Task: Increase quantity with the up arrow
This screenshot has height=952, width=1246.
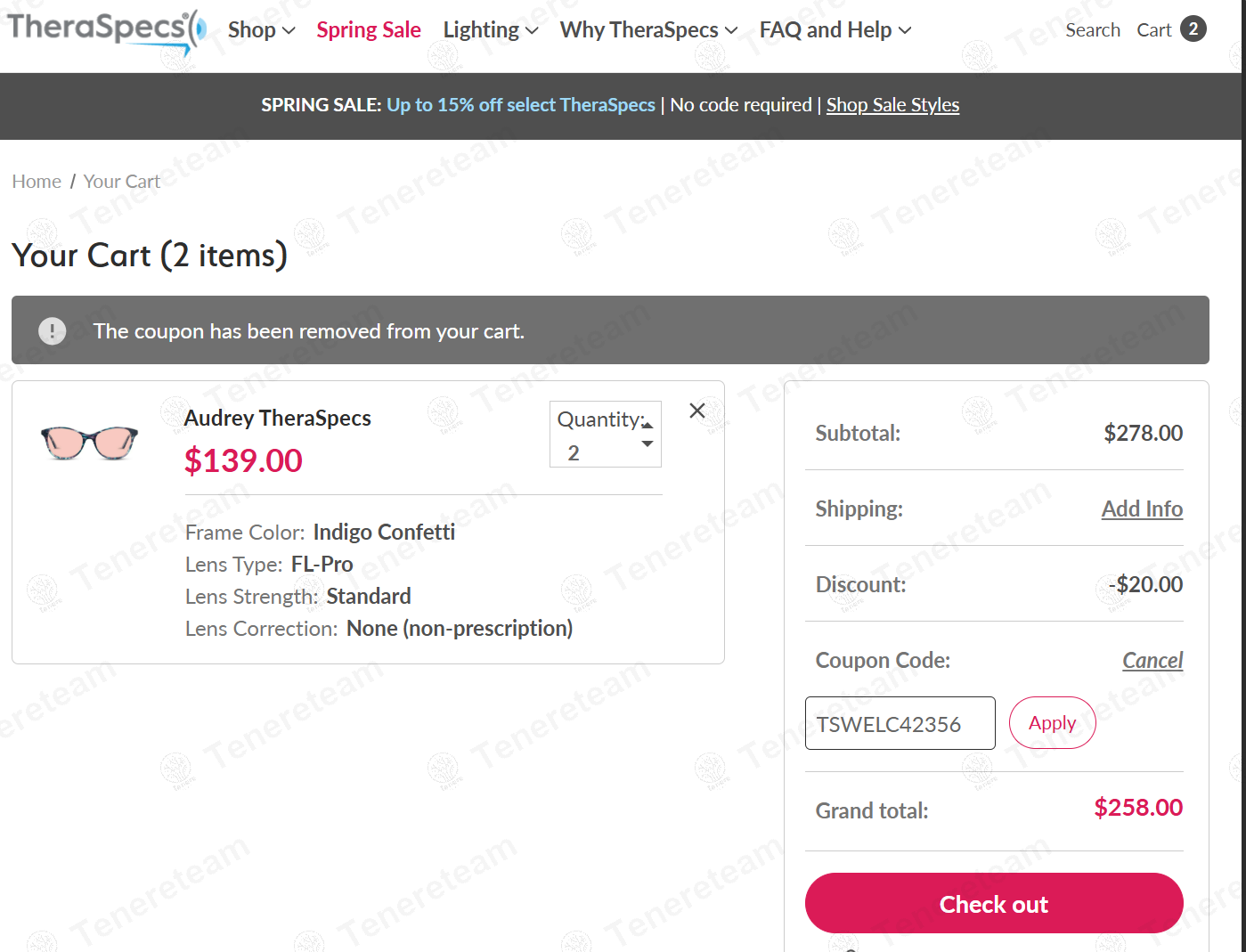Action: (647, 425)
